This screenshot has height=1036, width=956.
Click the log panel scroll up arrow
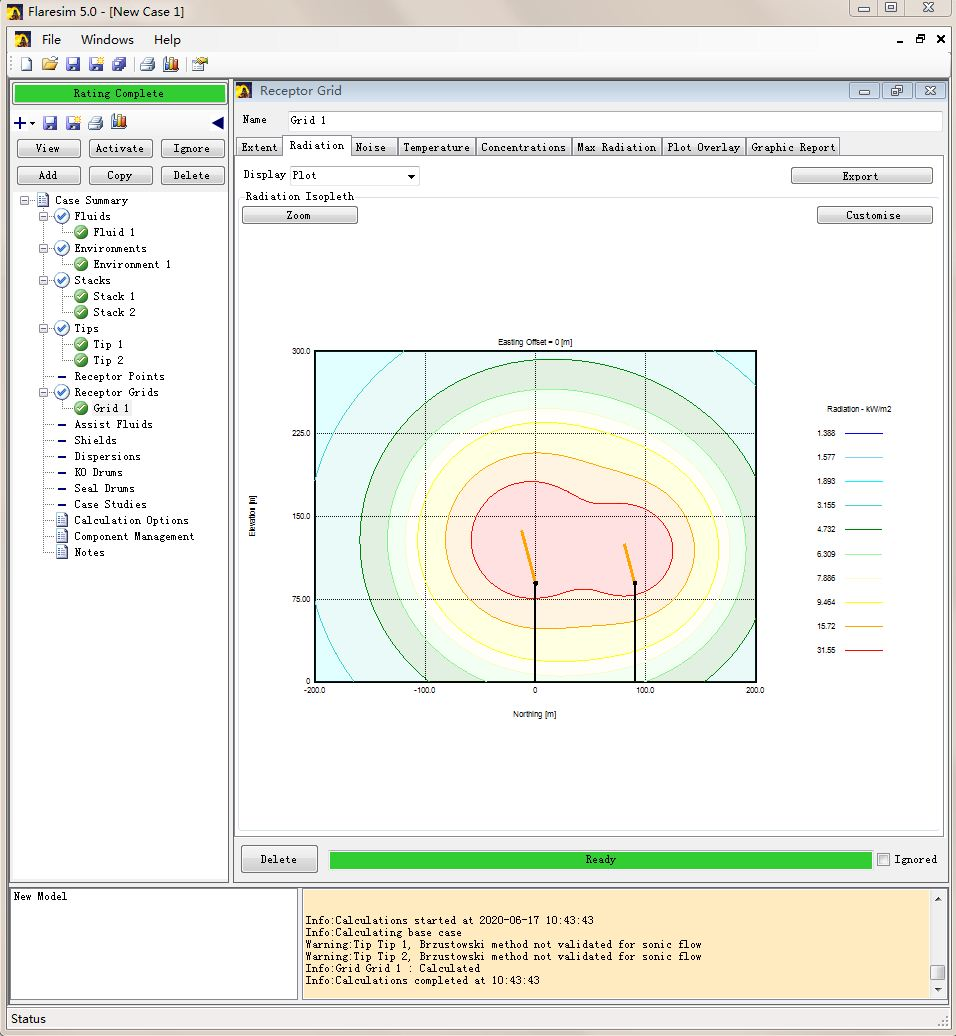pyautogui.click(x=938, y=899)
